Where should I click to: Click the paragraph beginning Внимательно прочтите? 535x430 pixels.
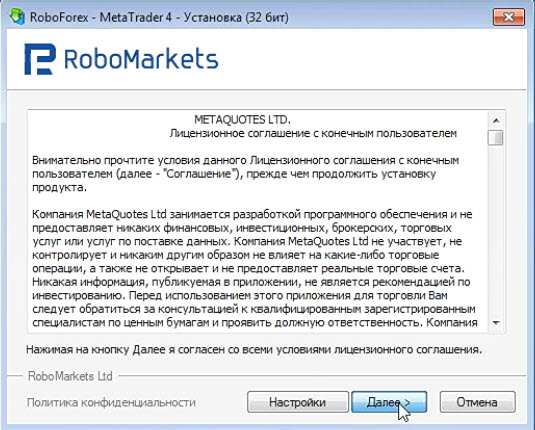245,174
